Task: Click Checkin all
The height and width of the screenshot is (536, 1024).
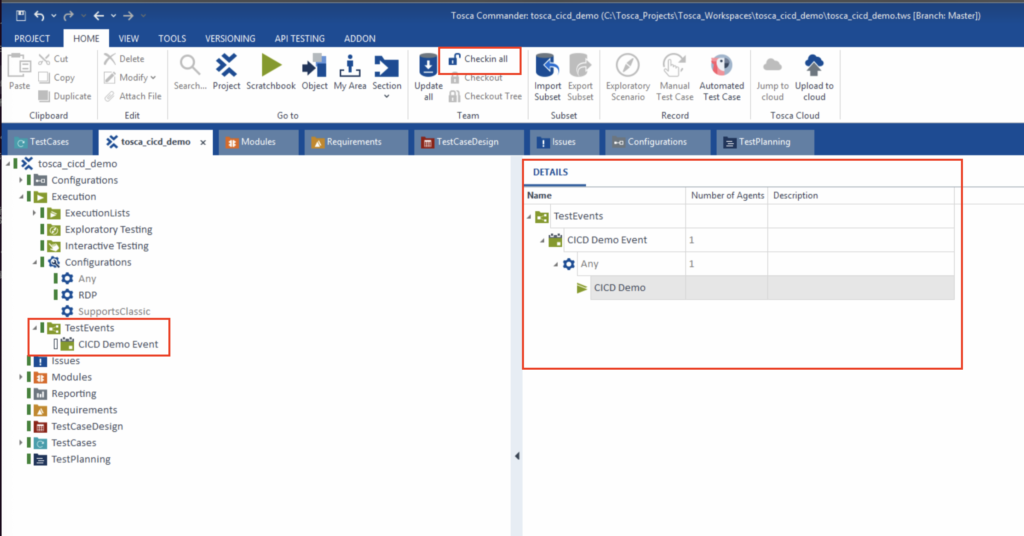Action: tap(479, 59)
